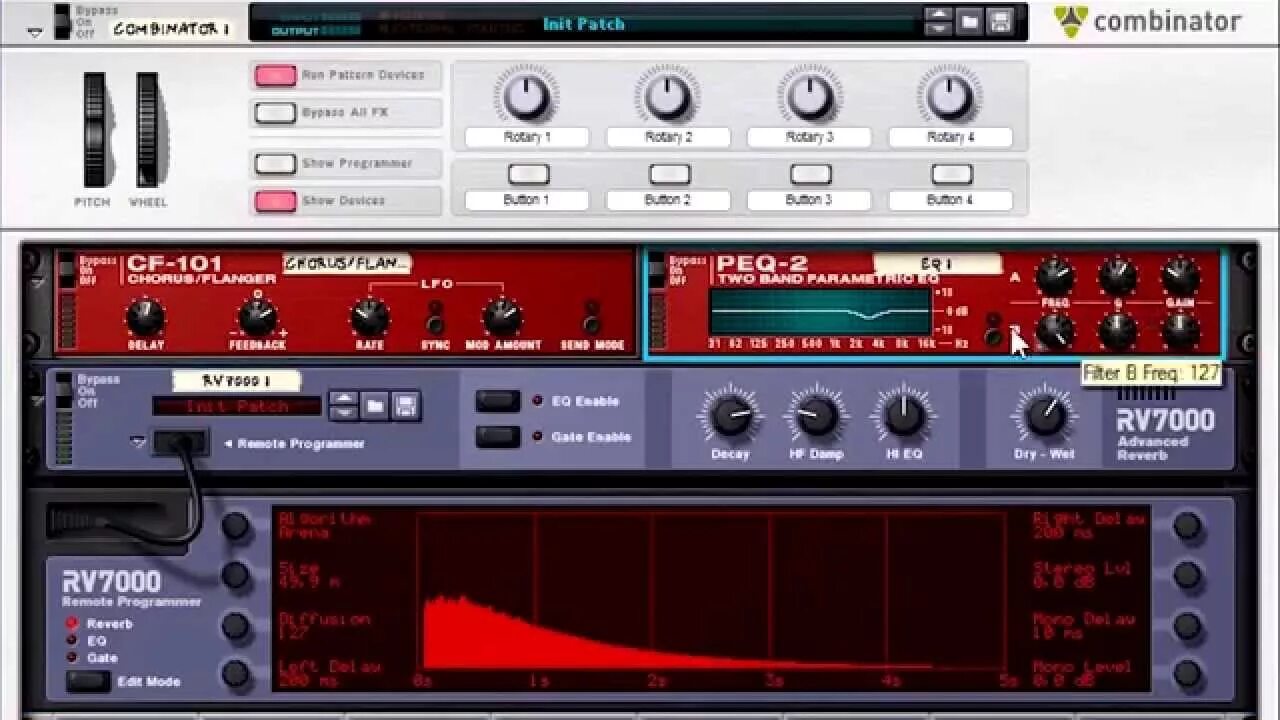The height and width of the screenshot is (720, 1280).
Task: Browse RV7000 patches with the folder icon
Action: click(374, 405)
